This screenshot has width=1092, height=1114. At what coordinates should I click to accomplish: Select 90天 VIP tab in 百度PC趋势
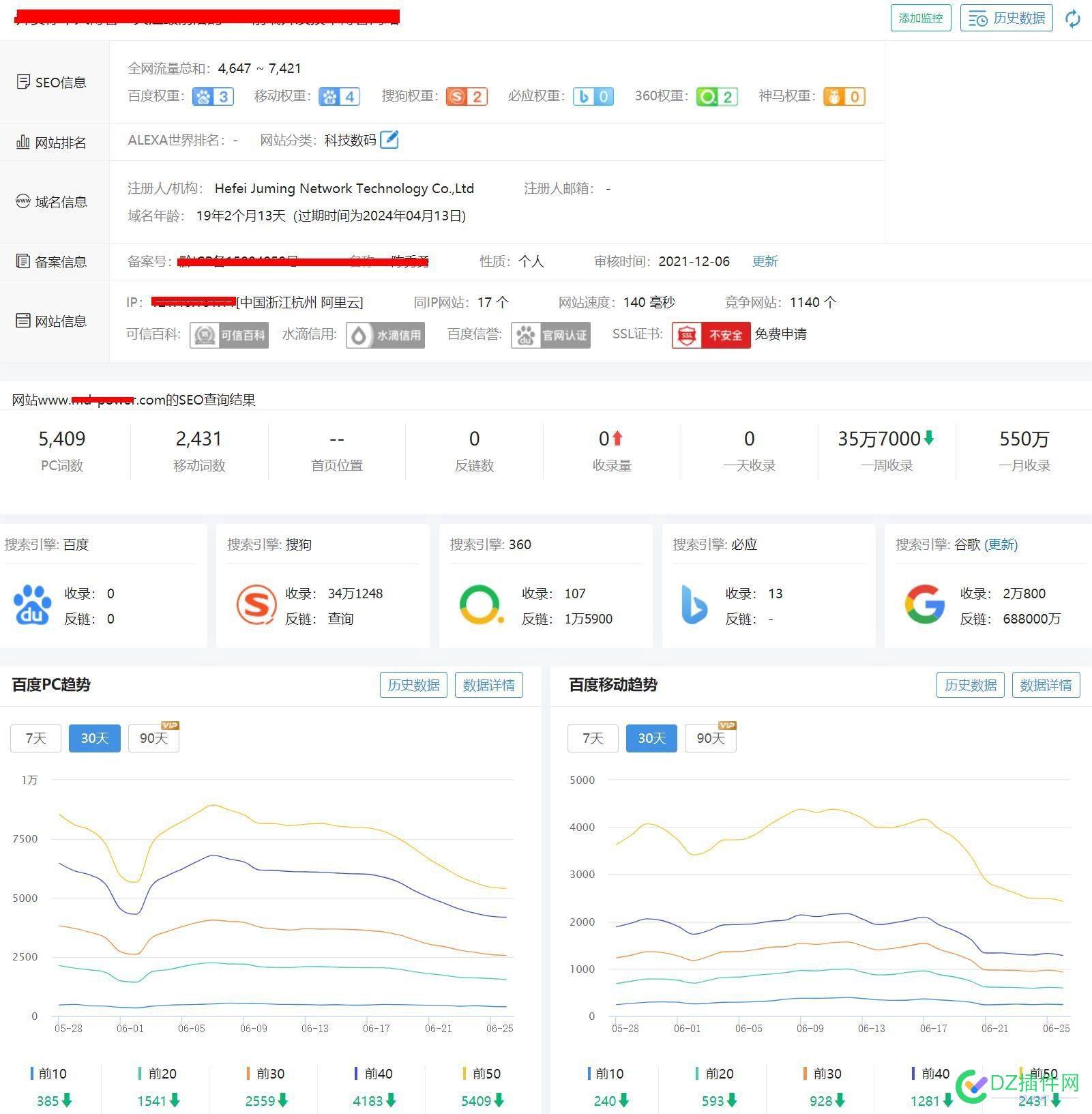pyautogui.click(x=153, y=738)
